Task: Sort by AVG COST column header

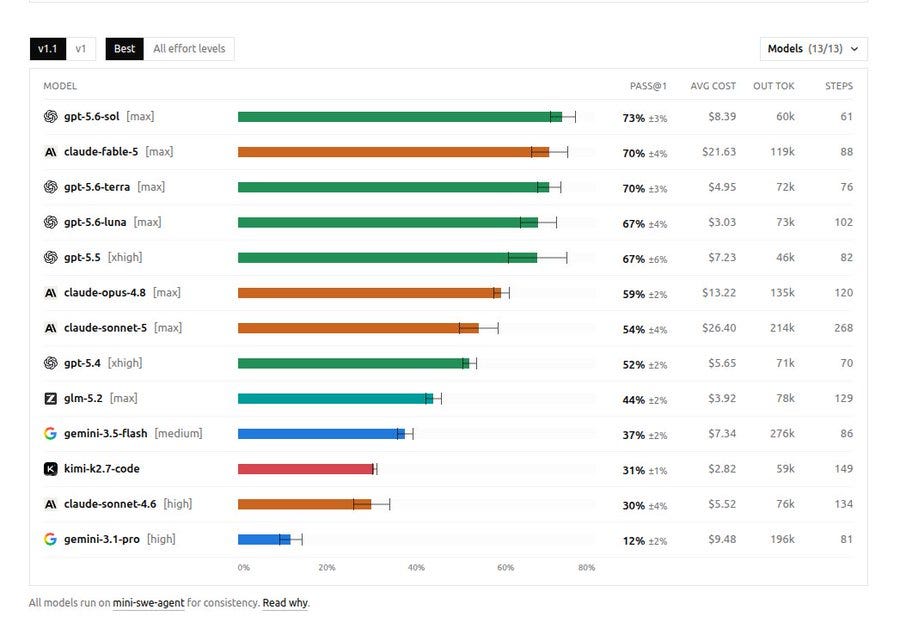Action: tap(713, 86)
